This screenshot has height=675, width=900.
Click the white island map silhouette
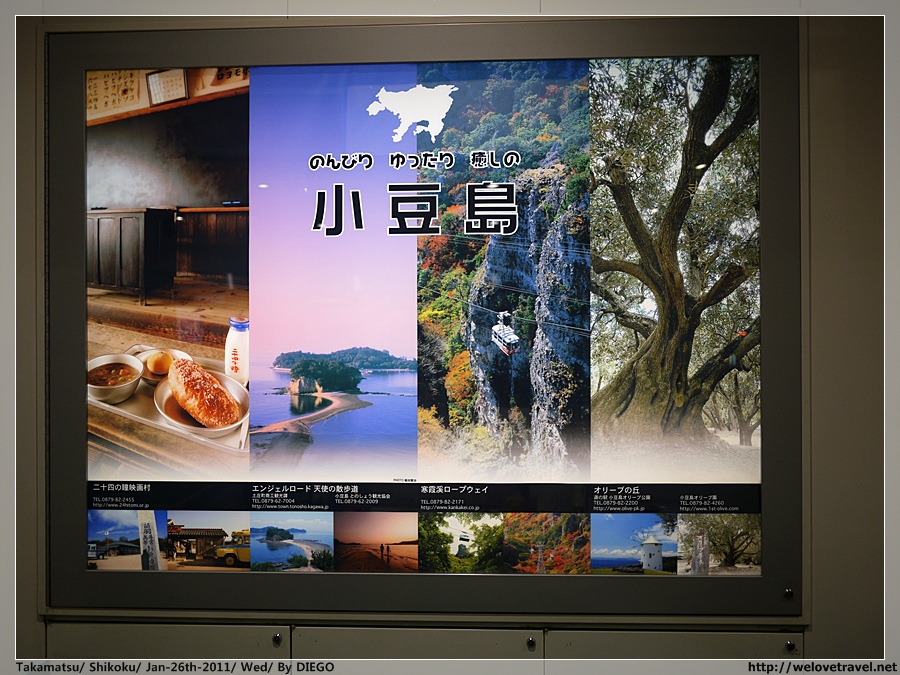point(412,111)
